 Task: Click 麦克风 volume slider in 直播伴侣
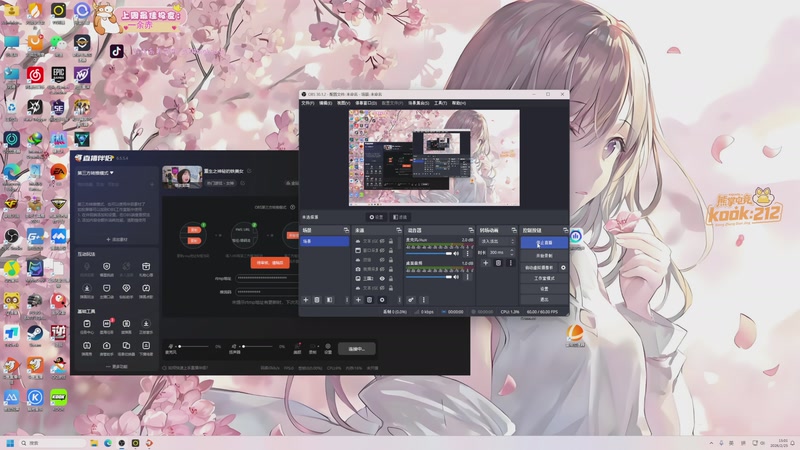point(194,346)
